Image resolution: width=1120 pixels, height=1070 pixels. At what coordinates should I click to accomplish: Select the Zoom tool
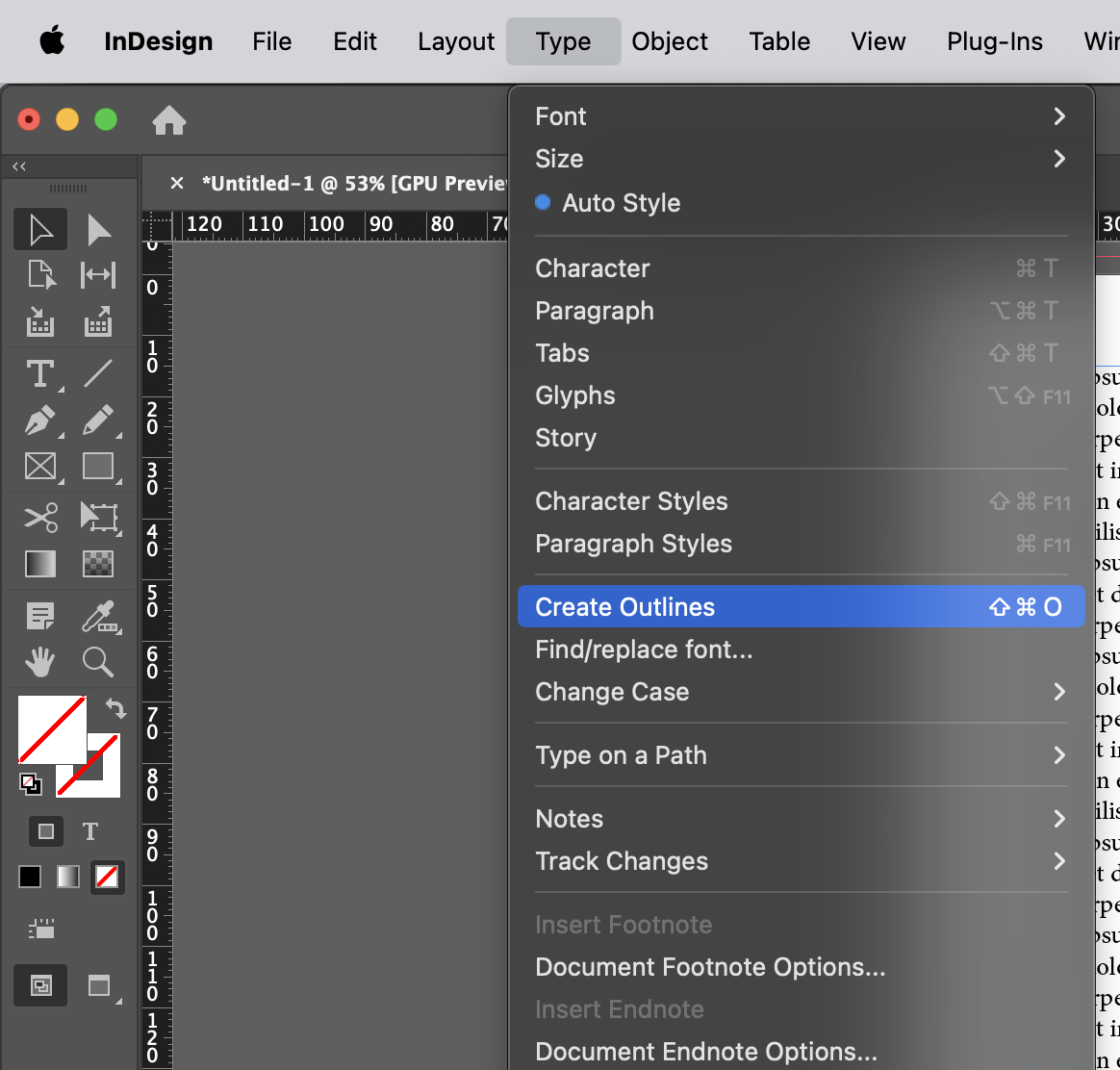point(97,662)
